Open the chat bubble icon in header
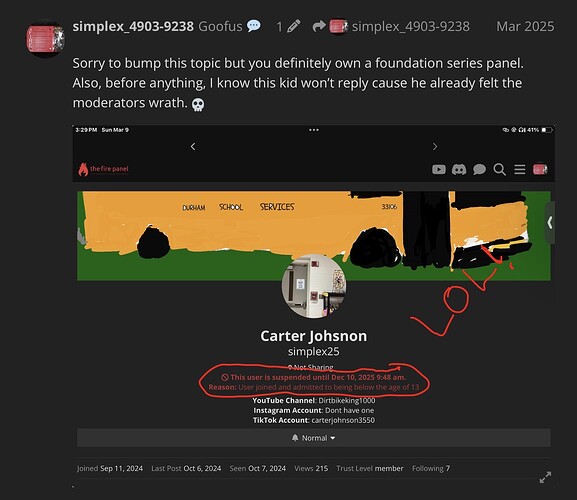Image resolution: width=577 pixels, height=500 pixels. (479, 169)
